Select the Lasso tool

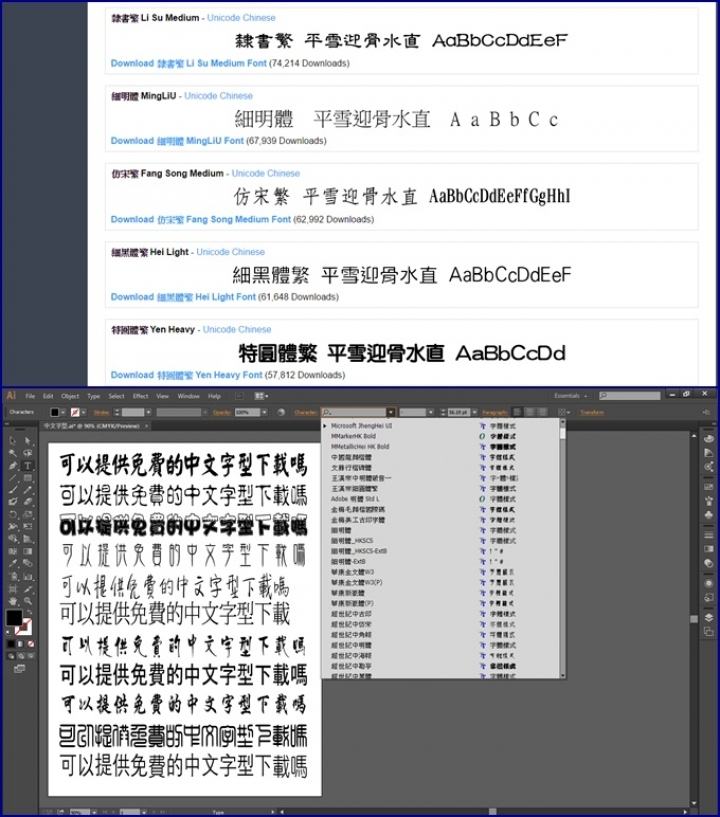(28, 452)
